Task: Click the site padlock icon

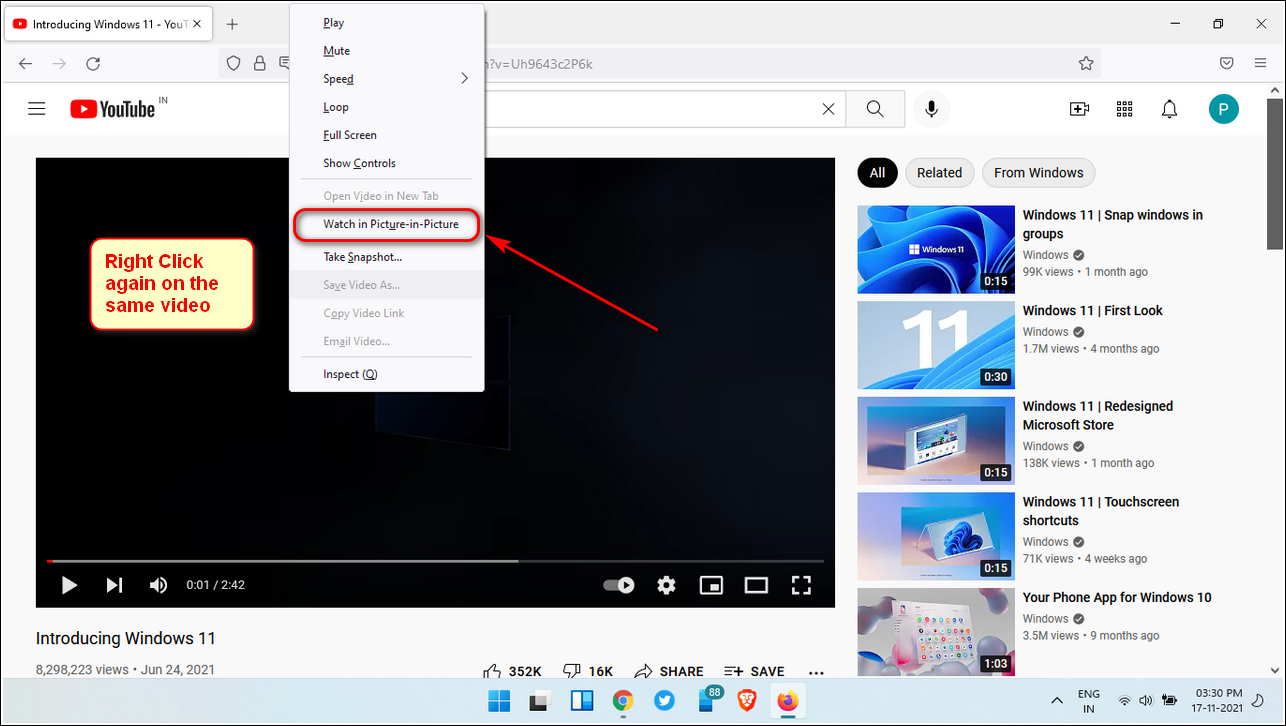Action: [260, 63]
